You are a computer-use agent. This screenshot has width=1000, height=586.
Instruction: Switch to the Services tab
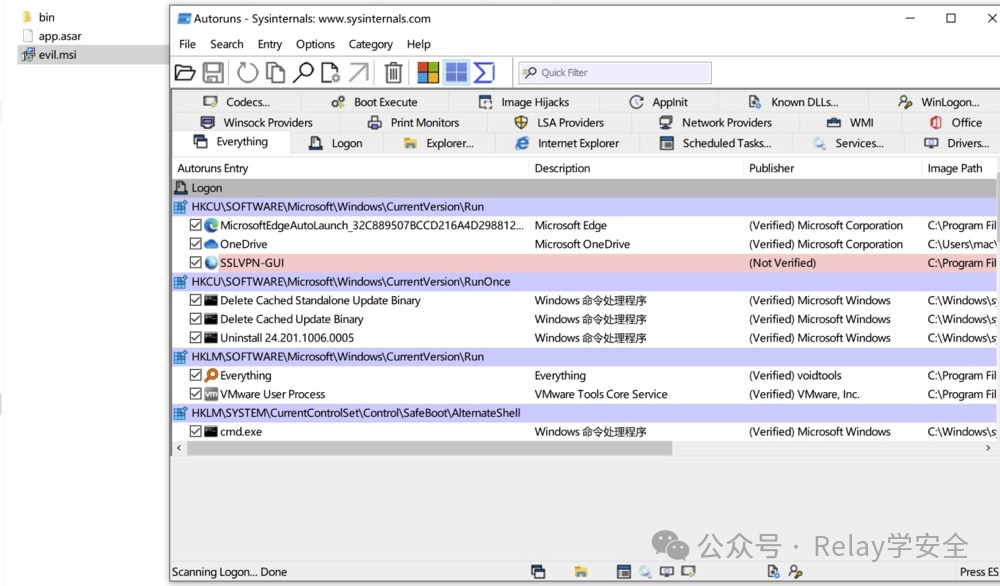[848, 143]
